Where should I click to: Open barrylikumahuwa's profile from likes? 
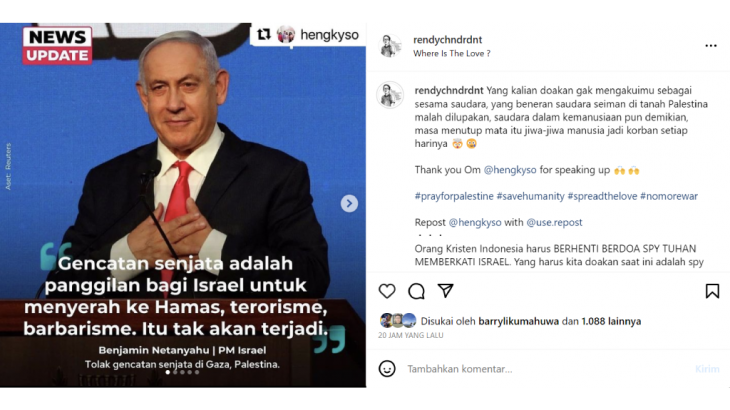[518, 321]
